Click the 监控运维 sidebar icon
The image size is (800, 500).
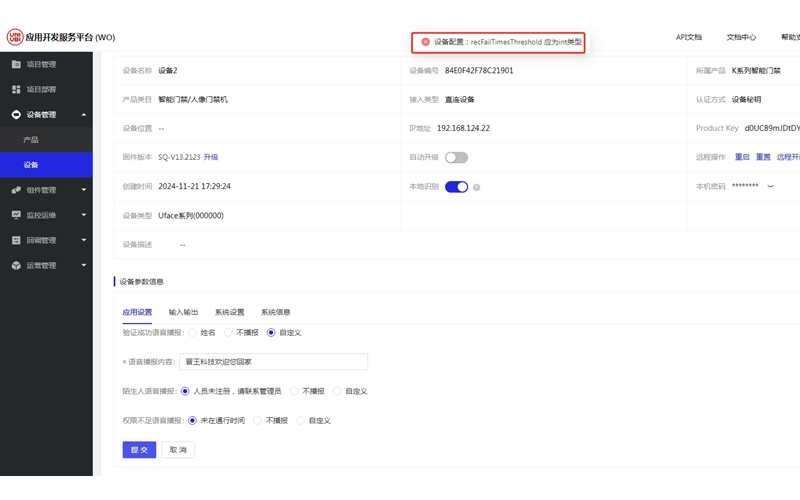(16, 215)
